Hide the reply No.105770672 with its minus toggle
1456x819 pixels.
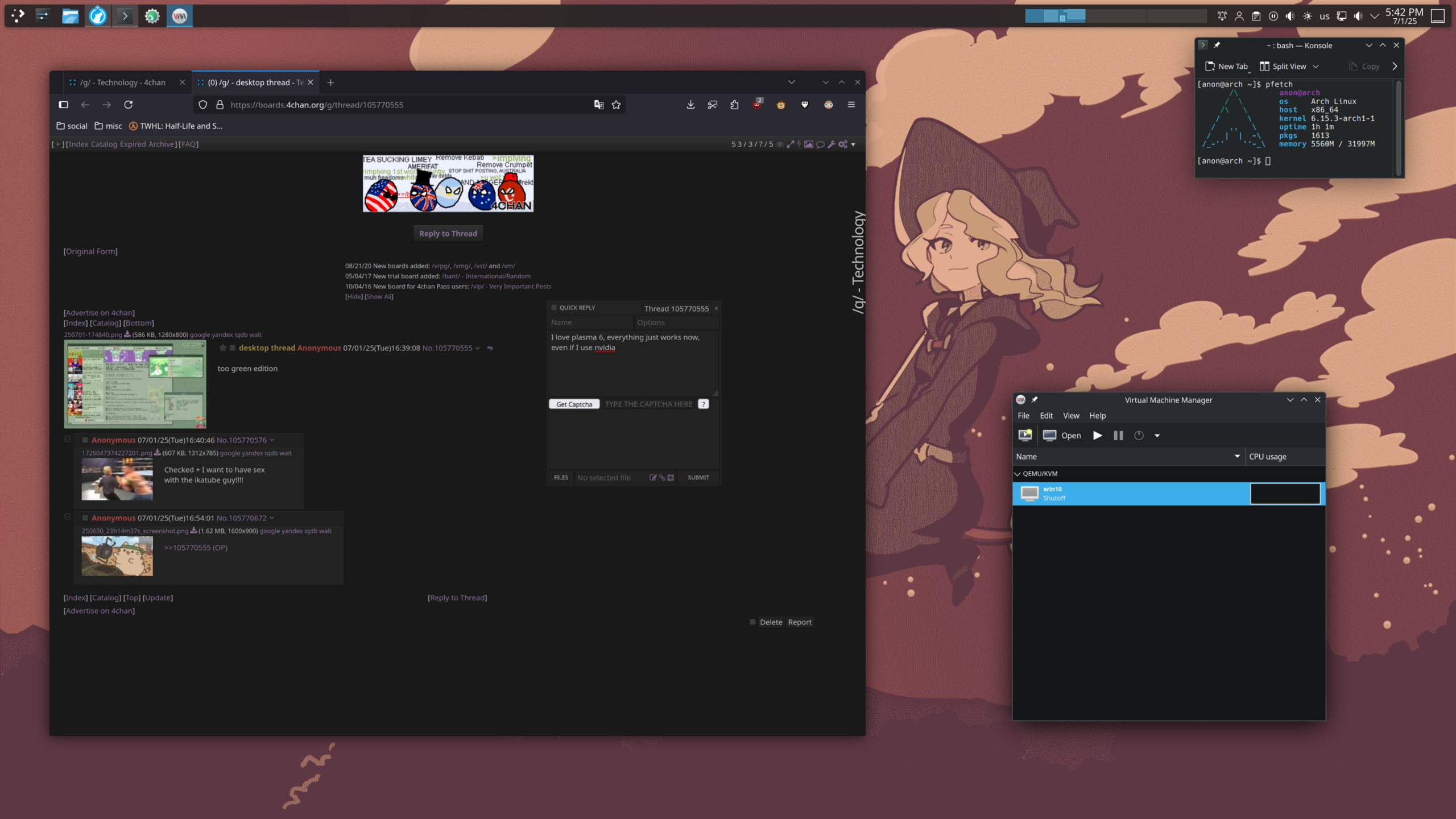point(67,517)
